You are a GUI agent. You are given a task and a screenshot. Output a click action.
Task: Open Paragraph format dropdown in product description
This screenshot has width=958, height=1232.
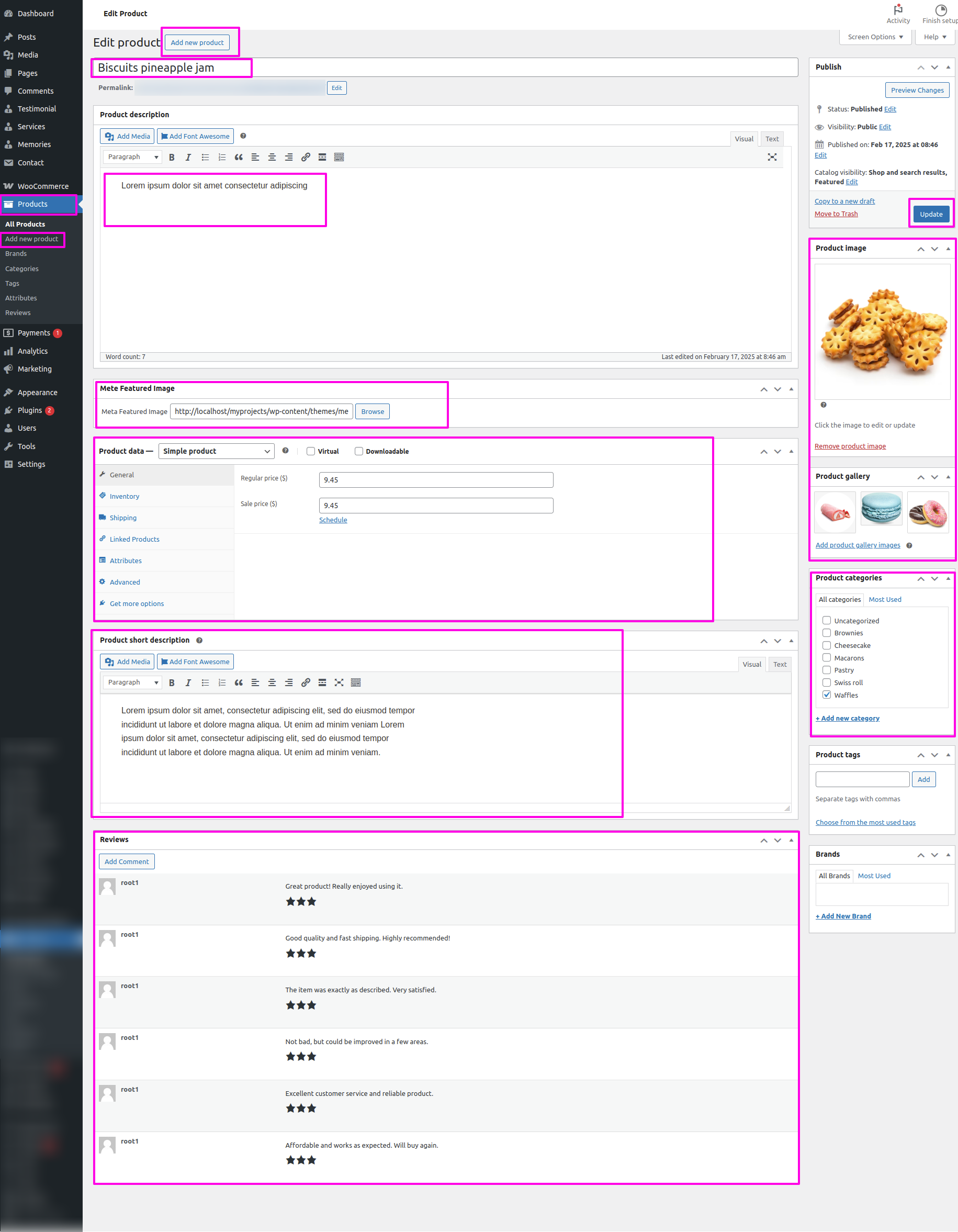[x=132, y=158]
